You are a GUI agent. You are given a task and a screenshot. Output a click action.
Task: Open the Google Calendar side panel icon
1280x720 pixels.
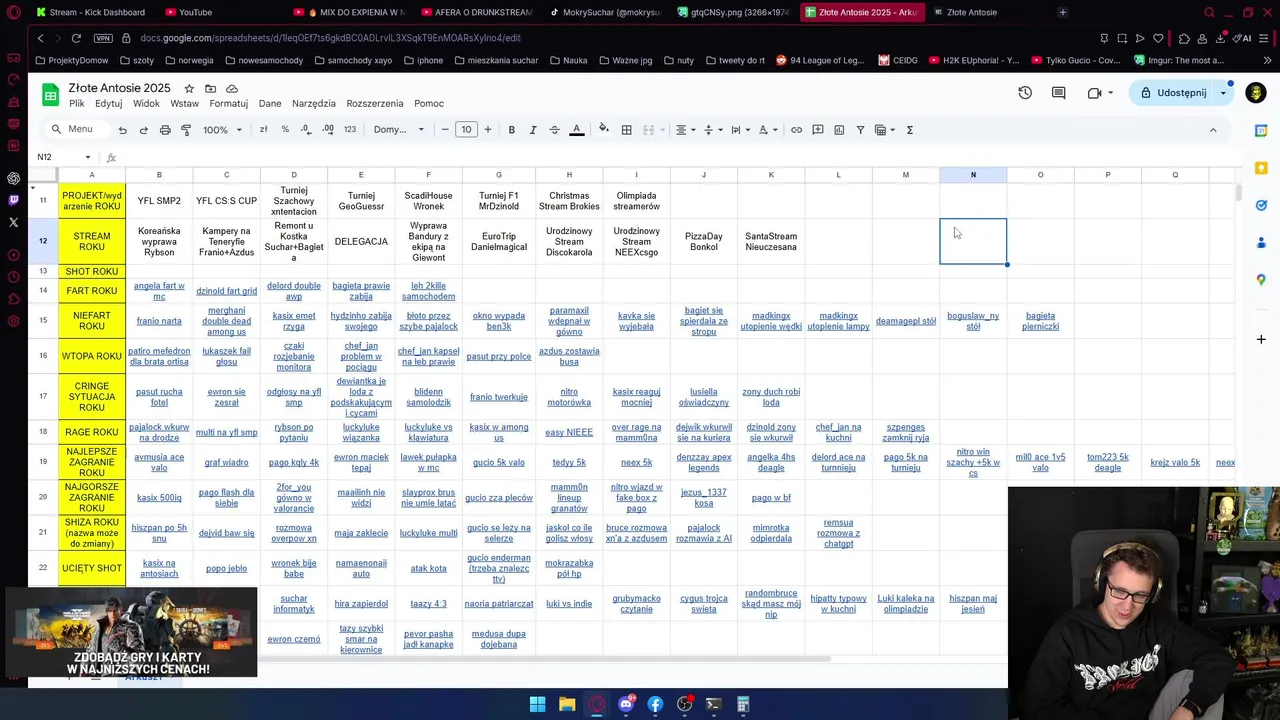(1261, 130)
